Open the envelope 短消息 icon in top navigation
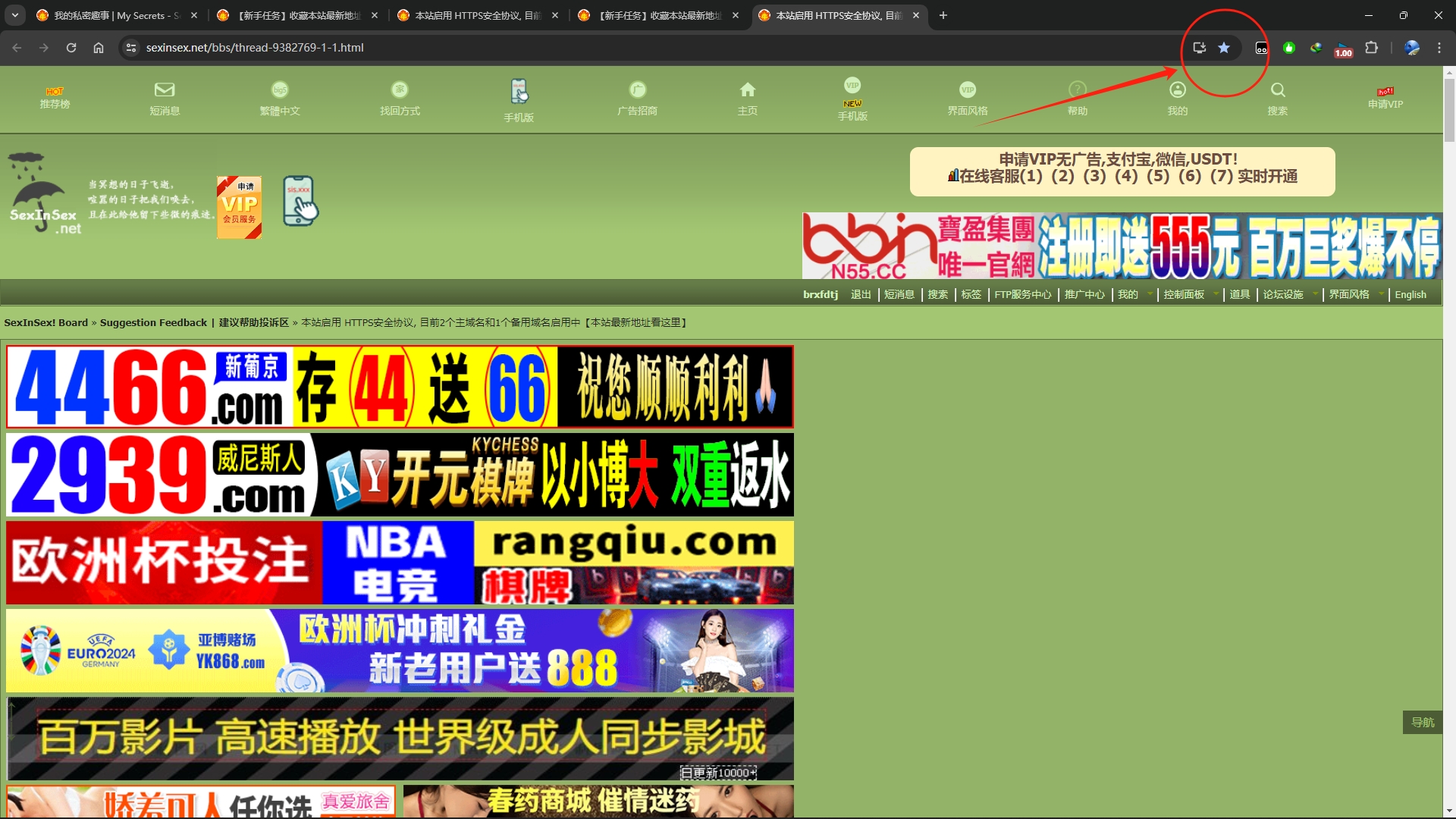1456x819 pixels. (165, 99)
